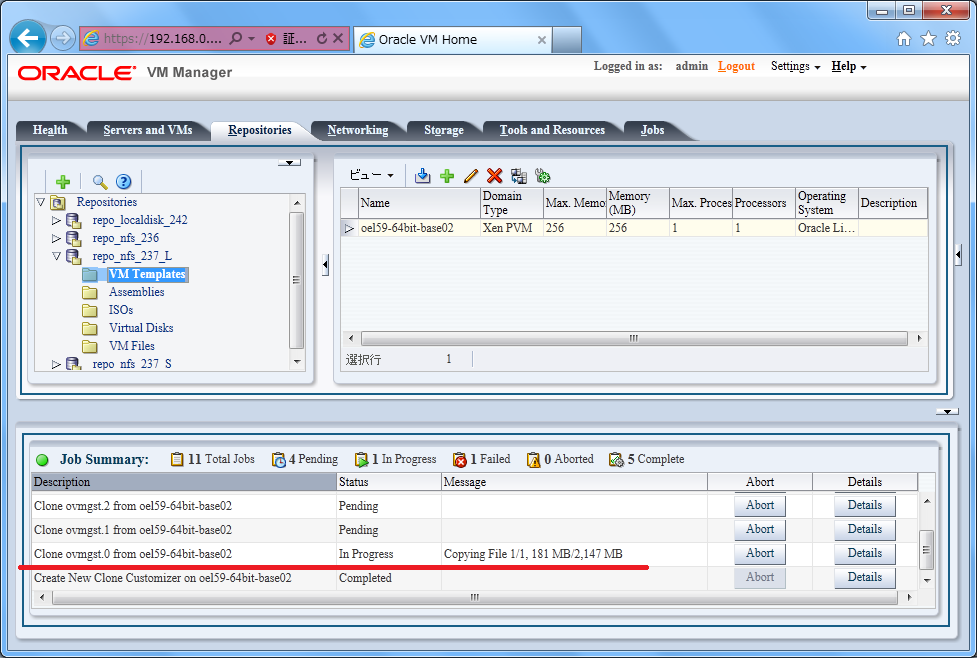Click the clone/move template icon
Image resolution: width=977 pixels, height=658 pixels.
518,176
